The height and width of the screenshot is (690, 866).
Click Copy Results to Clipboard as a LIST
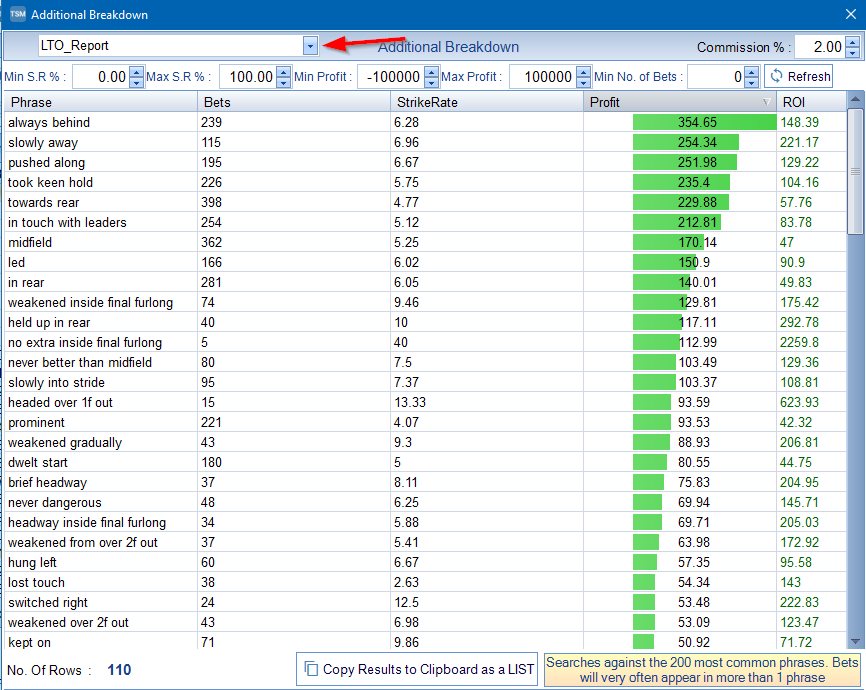(417, 669)
